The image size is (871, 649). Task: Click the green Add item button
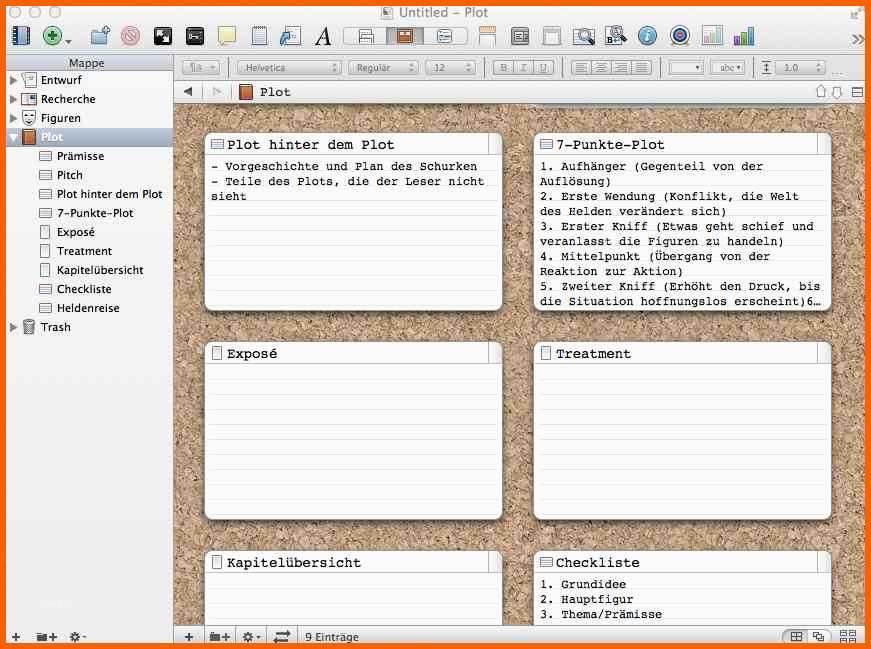point(52,37)
